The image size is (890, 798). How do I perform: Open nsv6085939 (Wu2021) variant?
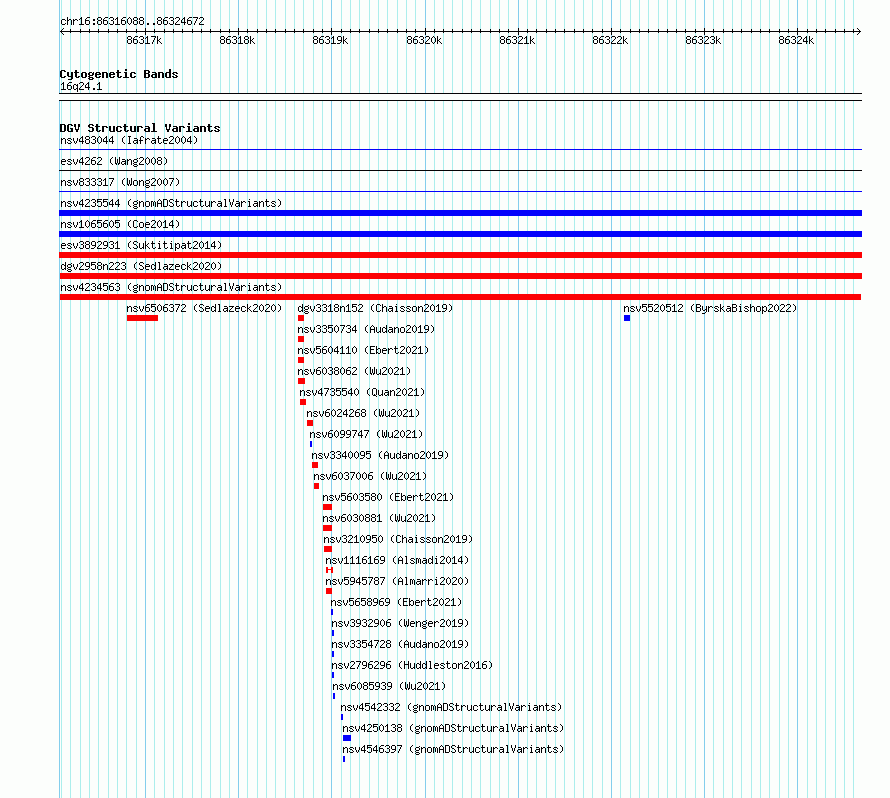pos(389,686)
